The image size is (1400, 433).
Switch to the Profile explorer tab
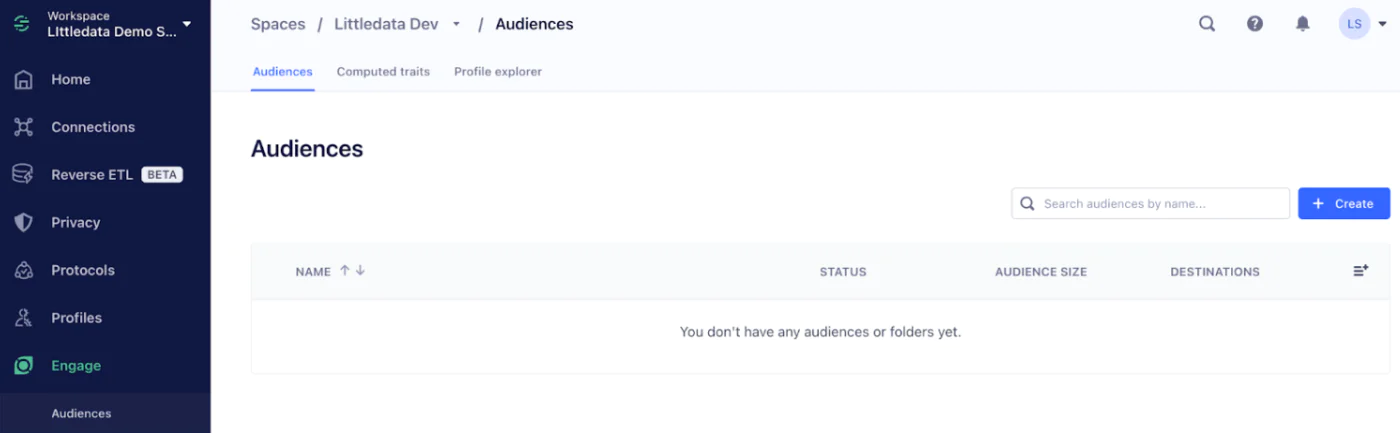497,72
